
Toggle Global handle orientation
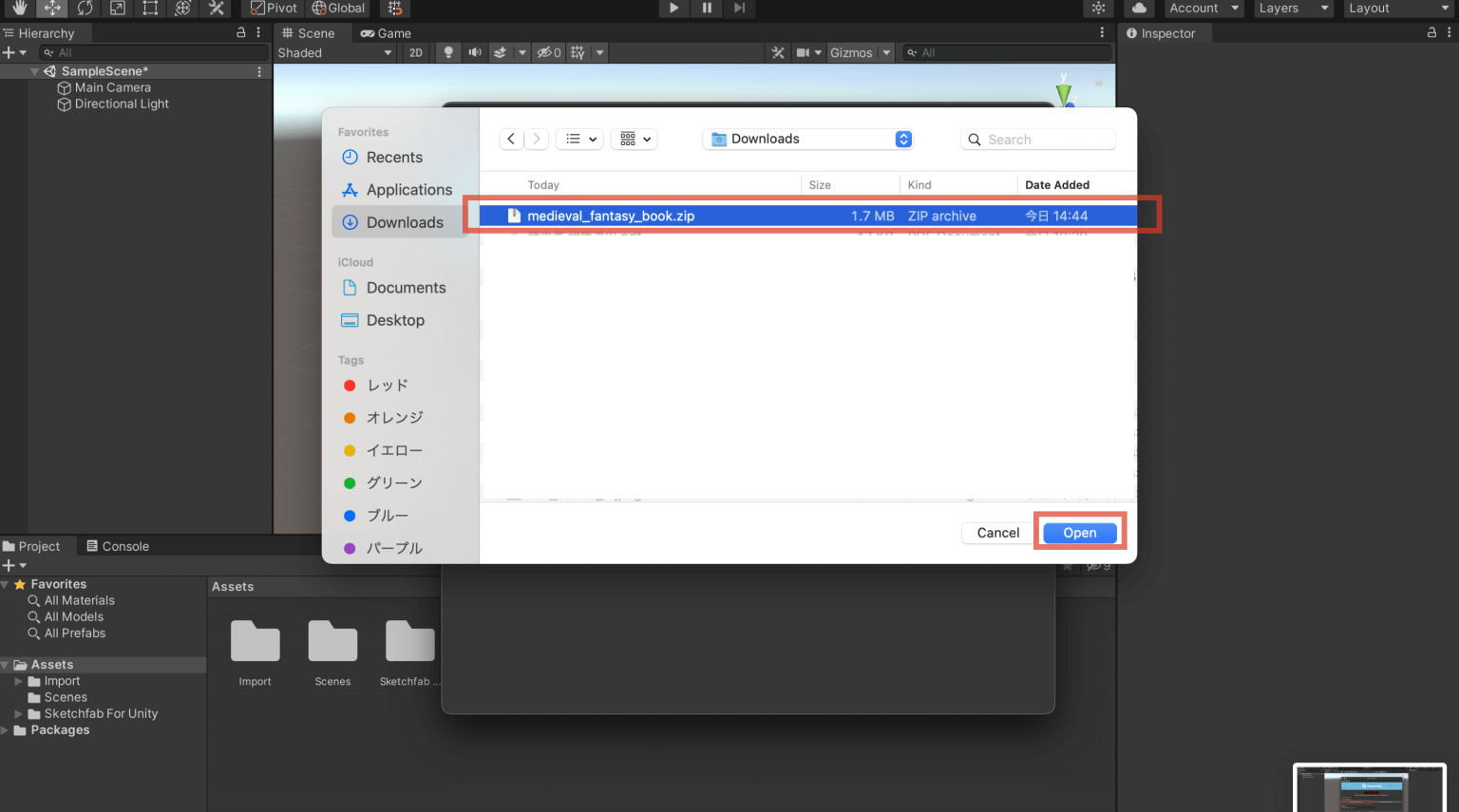click(338, 9)
